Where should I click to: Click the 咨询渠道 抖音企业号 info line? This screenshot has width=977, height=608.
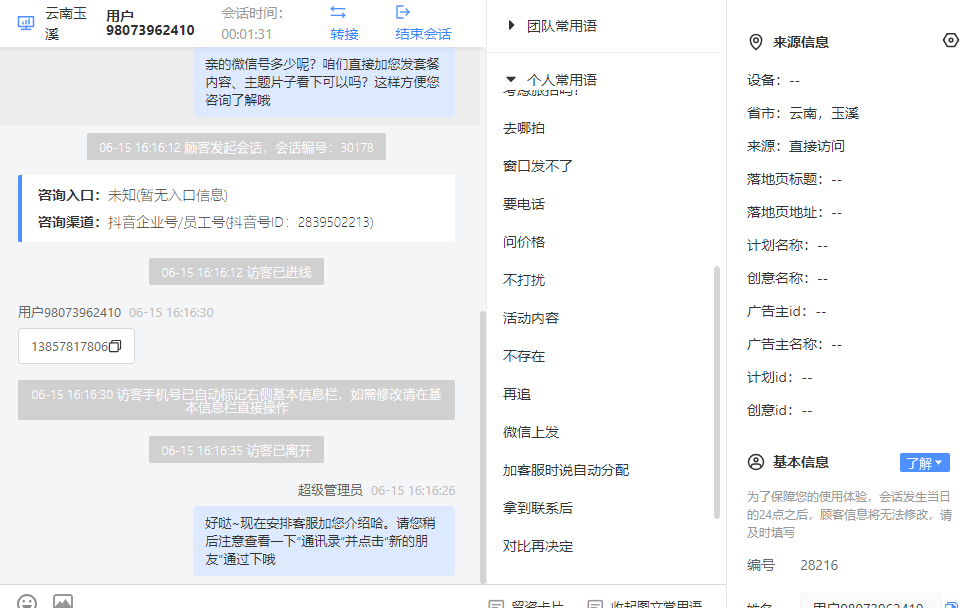pyautogui.click(x=206, y=222)
